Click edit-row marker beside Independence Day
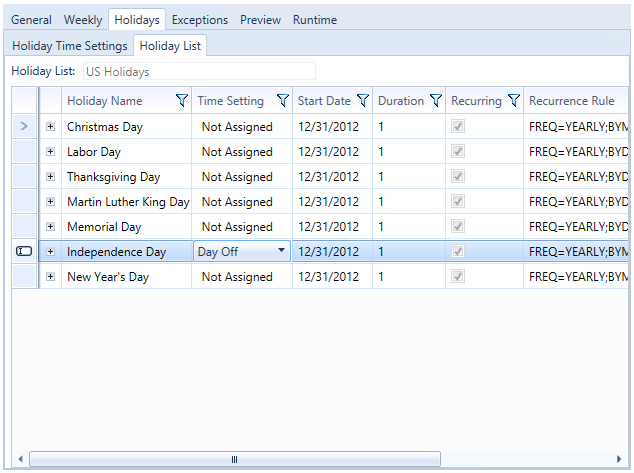The height and width of the screenshot is (473, 634). pos(24,252)
